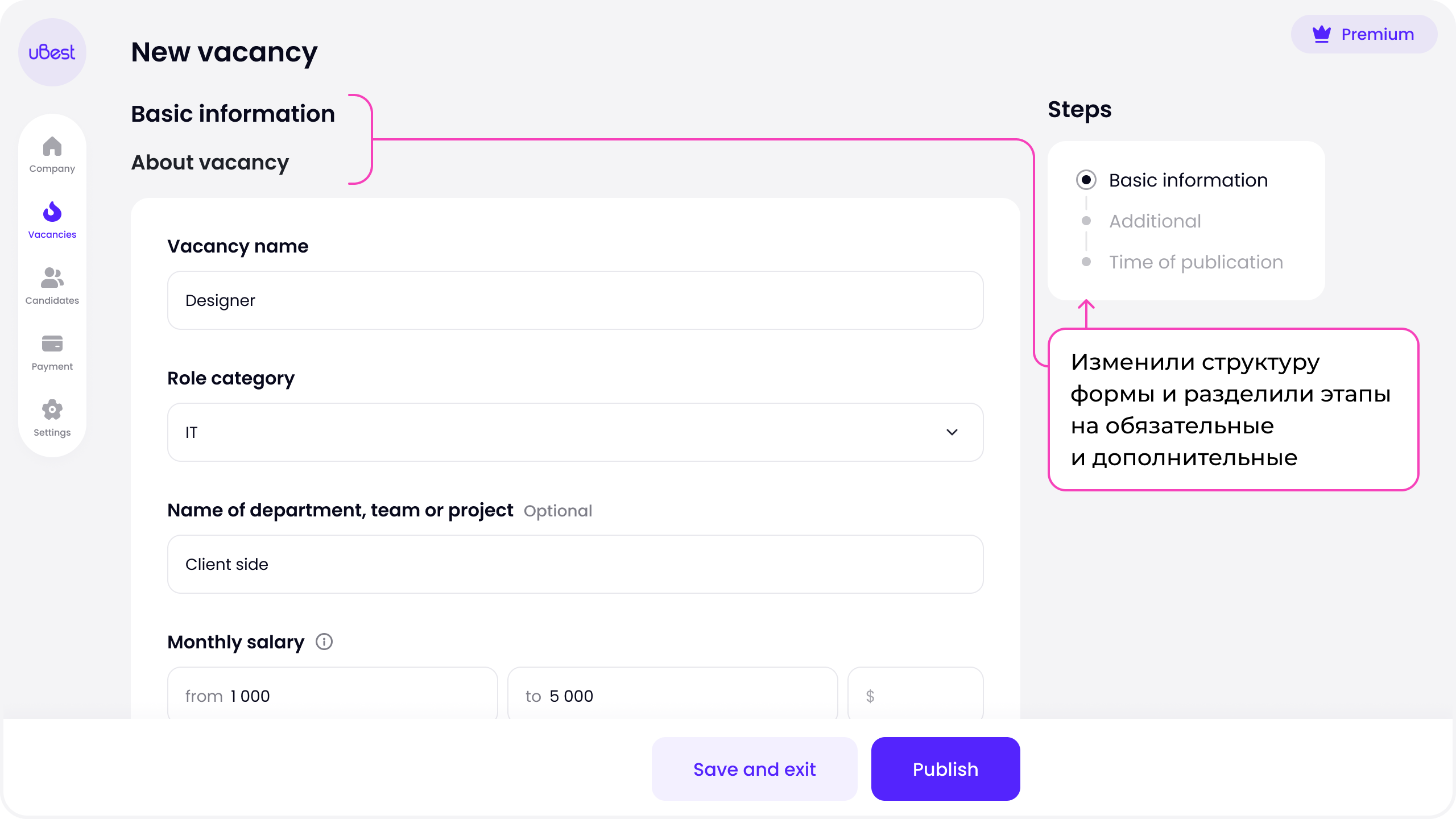Expand the Role category dropdown chevron
The image size is (1456, 819).
pos(952,432)
